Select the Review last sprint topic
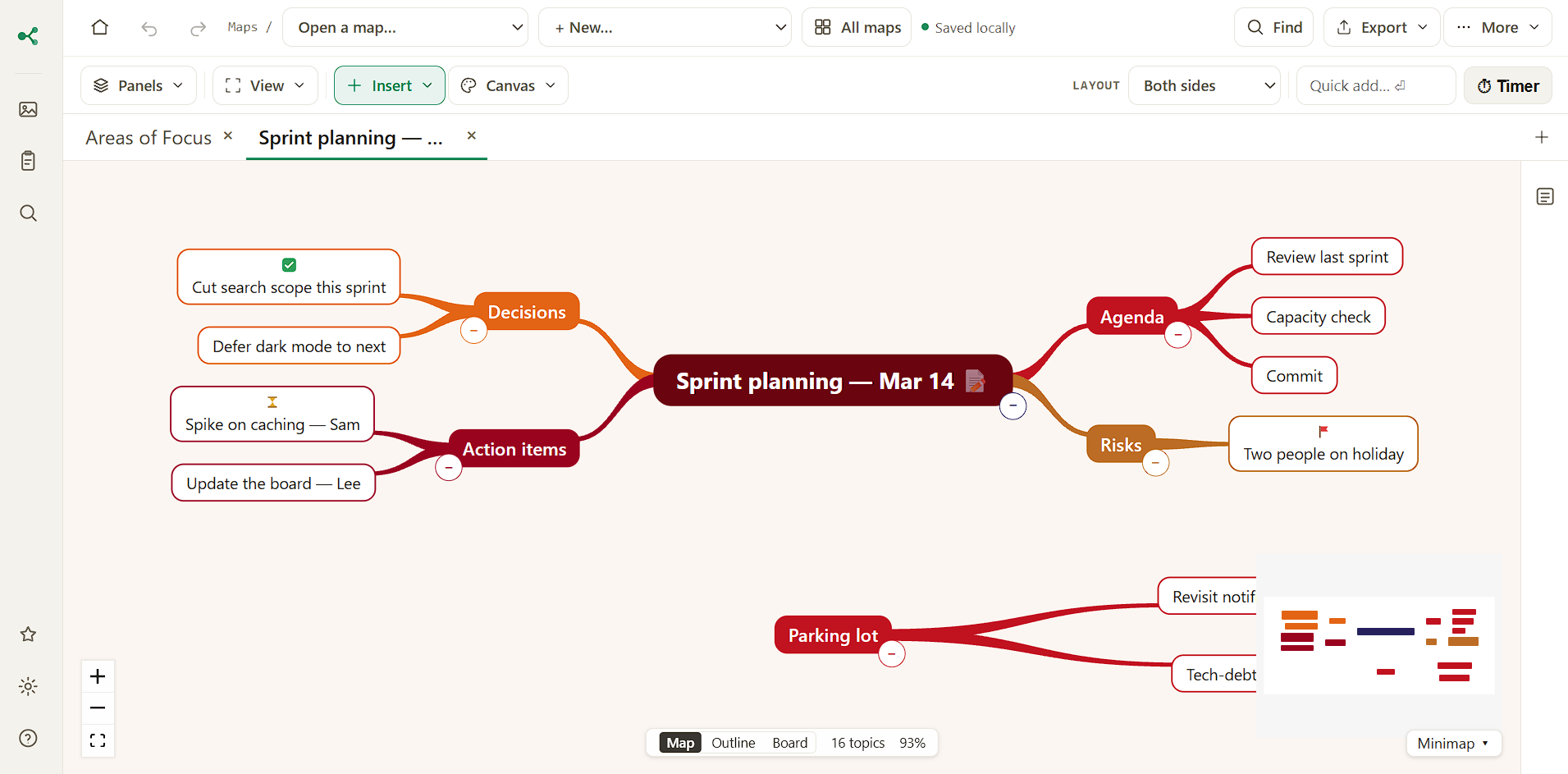The width and height of the screenshot is (1568, 774). 1327,257
